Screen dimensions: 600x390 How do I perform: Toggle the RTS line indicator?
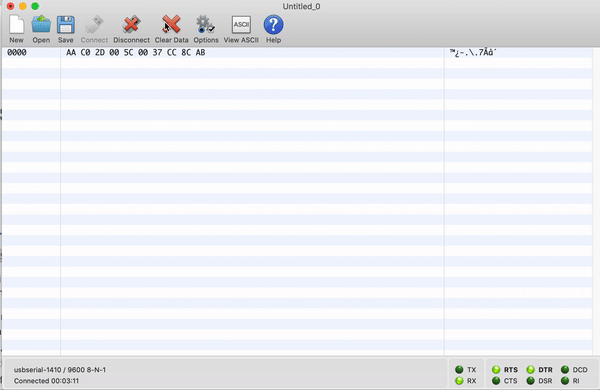tap(496, 369)
